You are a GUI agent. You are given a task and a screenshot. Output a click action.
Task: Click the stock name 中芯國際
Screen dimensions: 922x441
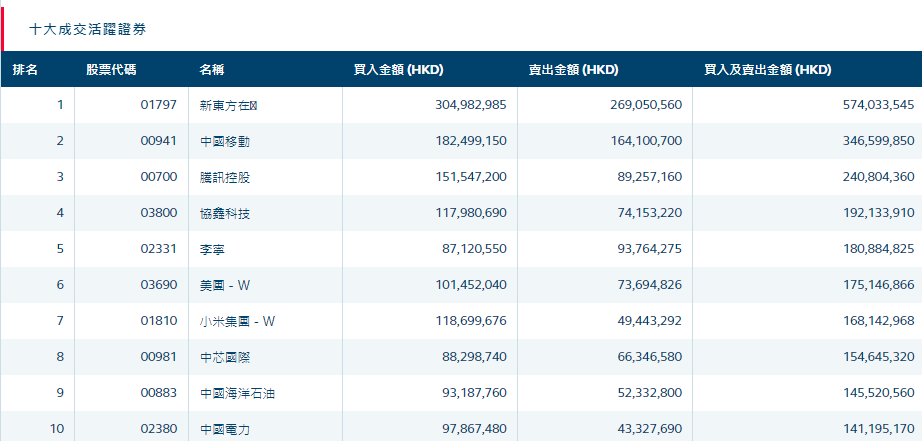[x=225, y=358]
